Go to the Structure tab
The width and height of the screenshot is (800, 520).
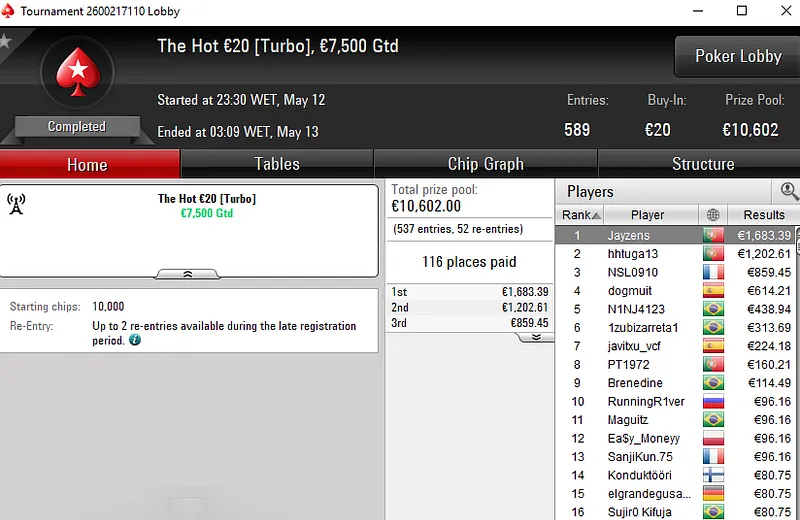click(702, 164)
